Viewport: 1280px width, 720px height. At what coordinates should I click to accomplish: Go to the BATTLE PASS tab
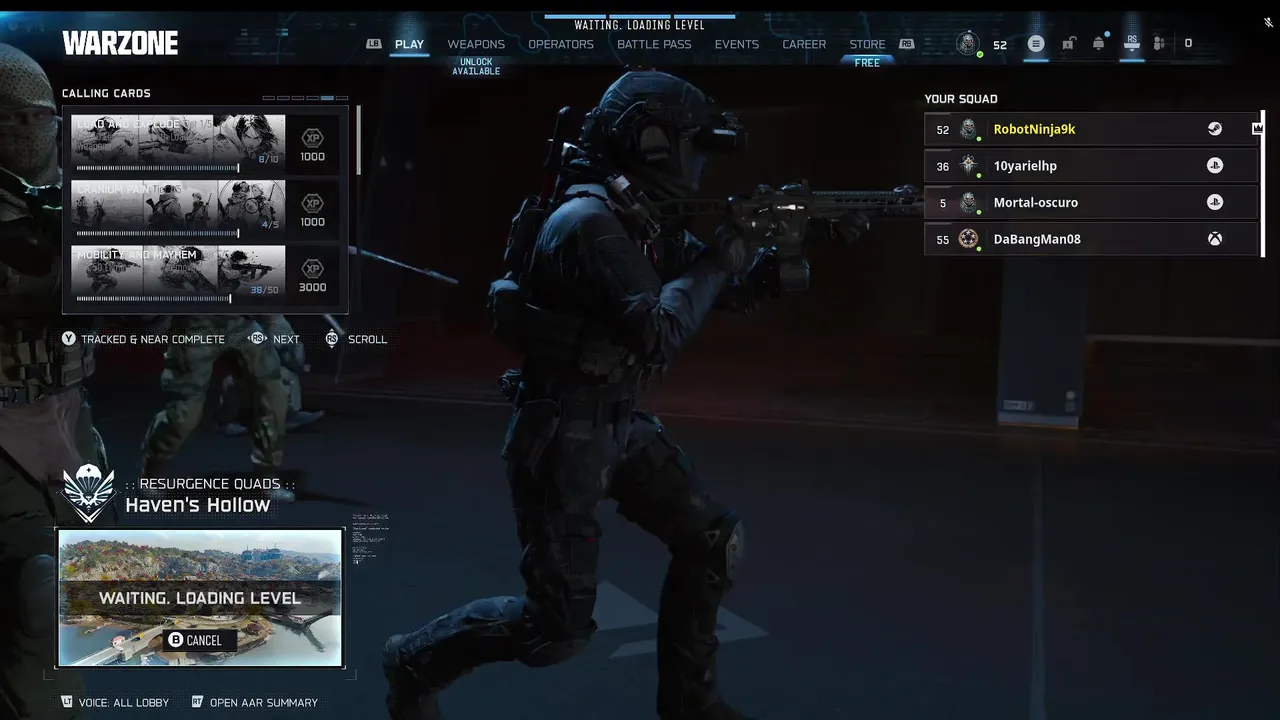tap(654, 44)
